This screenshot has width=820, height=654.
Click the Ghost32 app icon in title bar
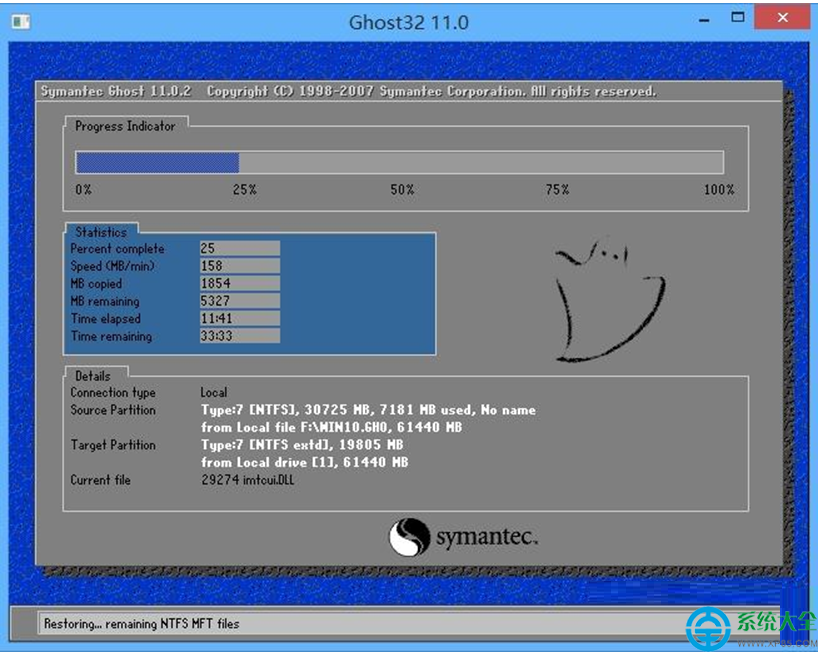[21, 21]
